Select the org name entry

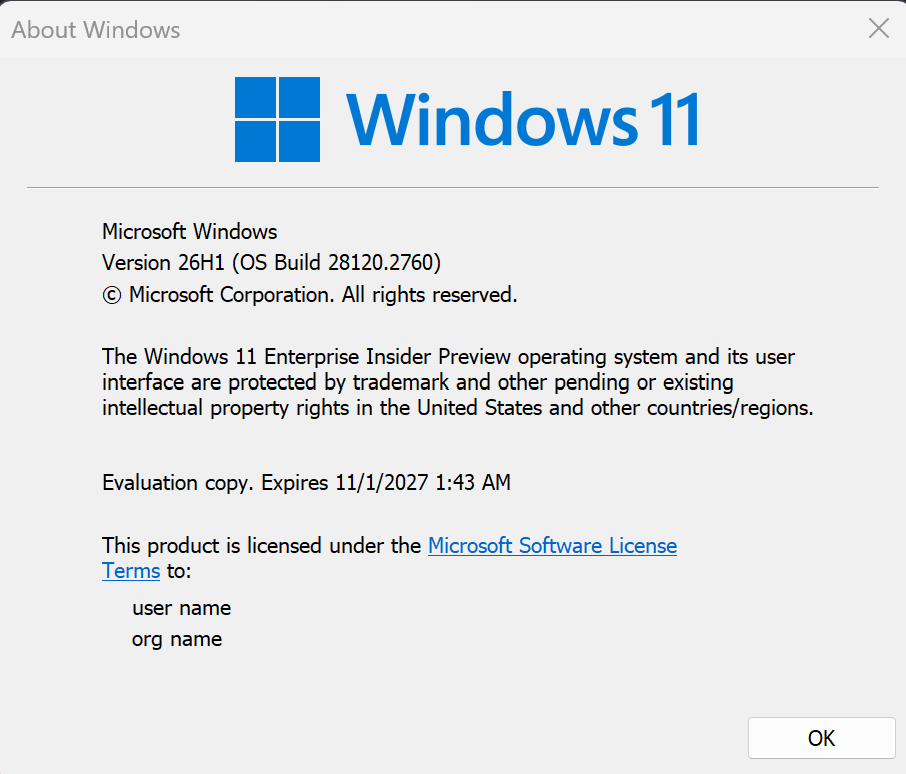click(x=177, y=639)
